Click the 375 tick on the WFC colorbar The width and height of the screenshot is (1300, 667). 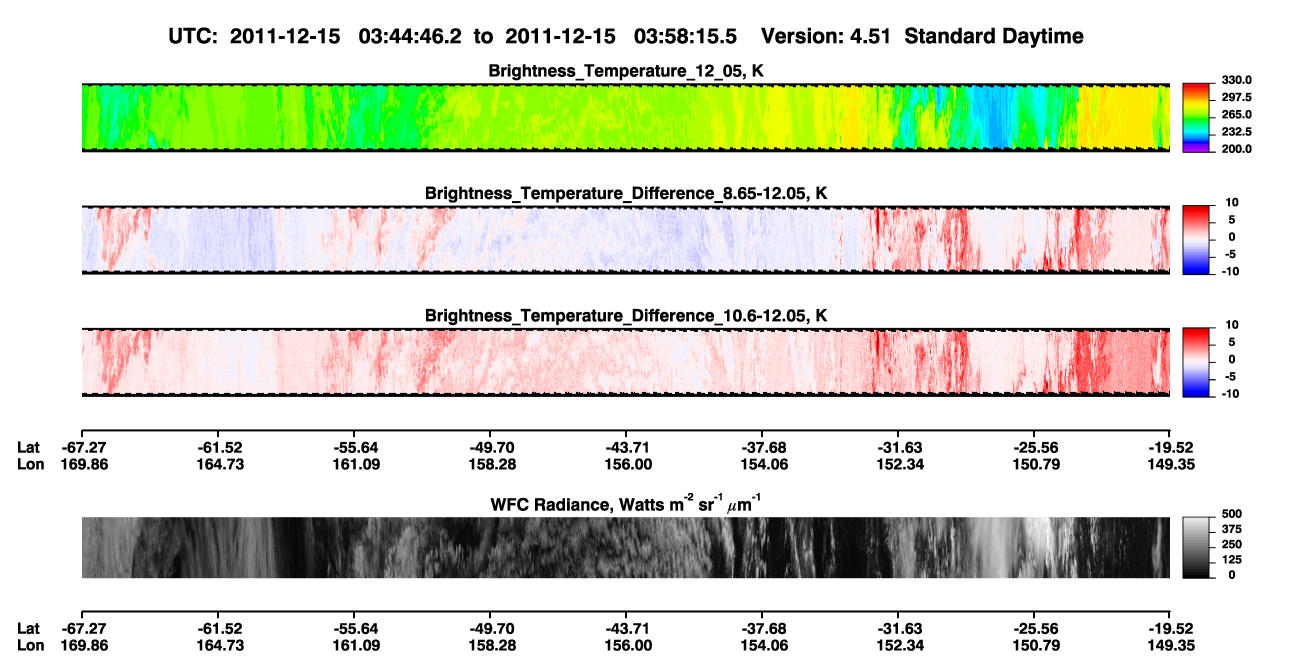coord(1232,529)
